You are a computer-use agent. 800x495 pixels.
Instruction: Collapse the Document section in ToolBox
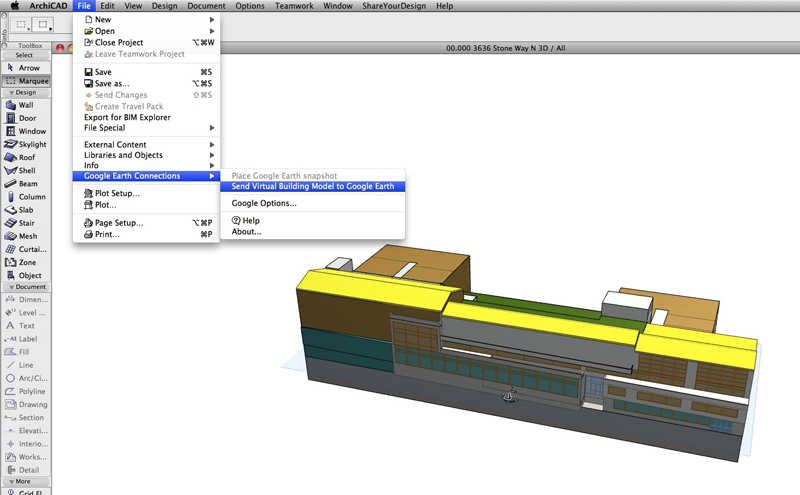(x=26, y=287)
